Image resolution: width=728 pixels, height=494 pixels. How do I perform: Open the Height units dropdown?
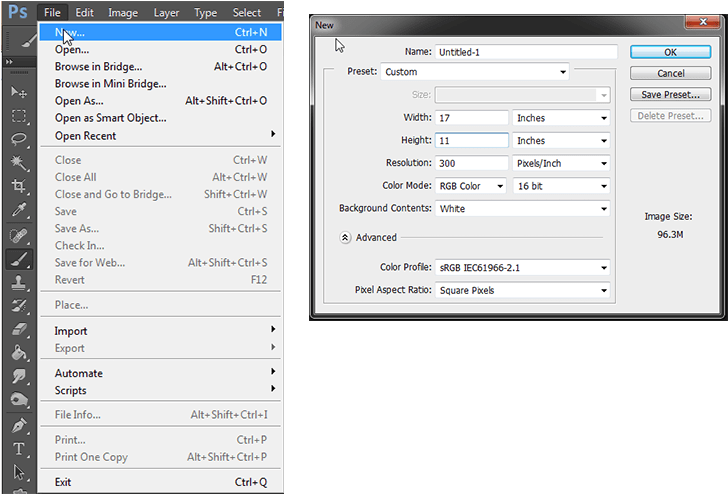[x=561, y=141]
